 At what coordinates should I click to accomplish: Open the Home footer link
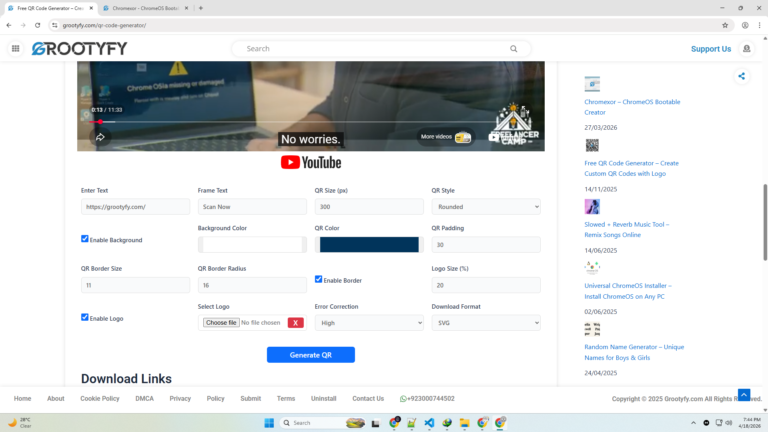(23, 399)
